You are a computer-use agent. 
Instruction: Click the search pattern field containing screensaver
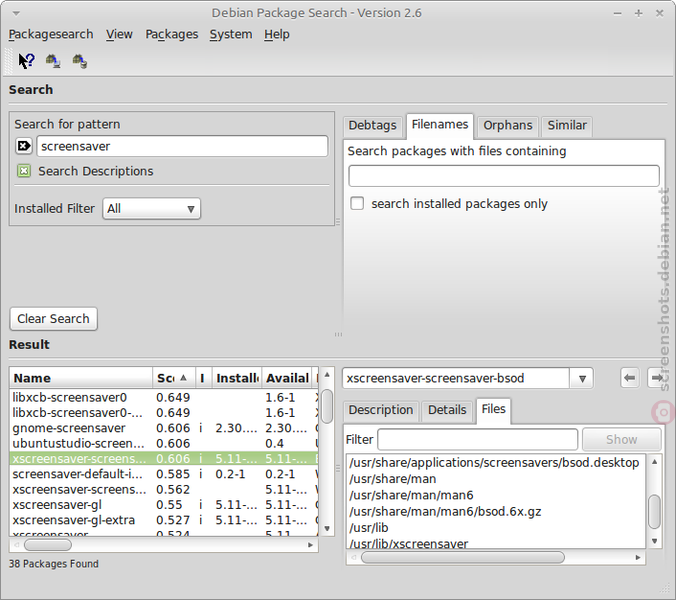tap(182, 146)
